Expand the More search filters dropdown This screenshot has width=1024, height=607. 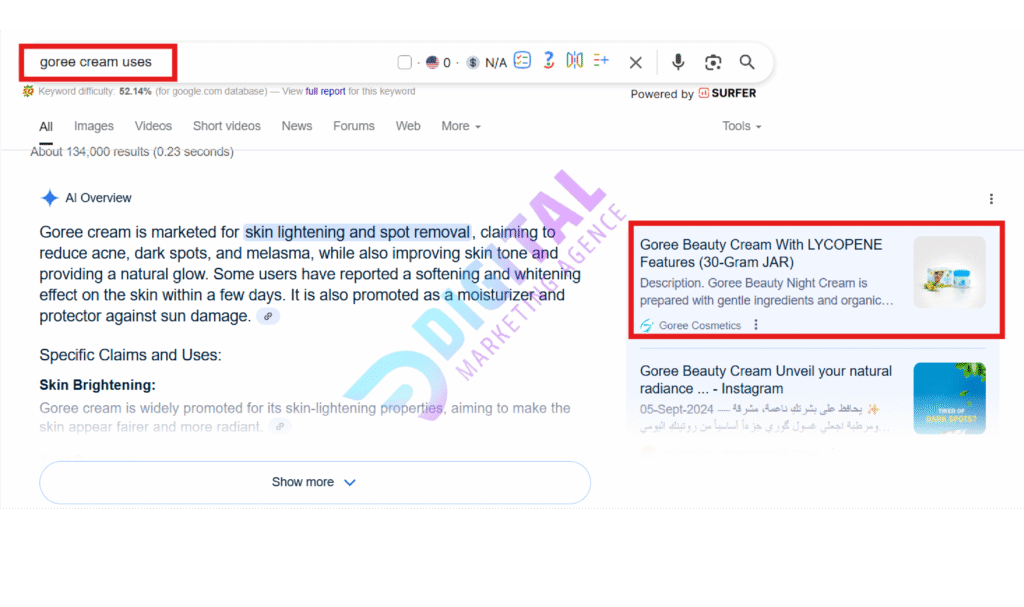461,126
